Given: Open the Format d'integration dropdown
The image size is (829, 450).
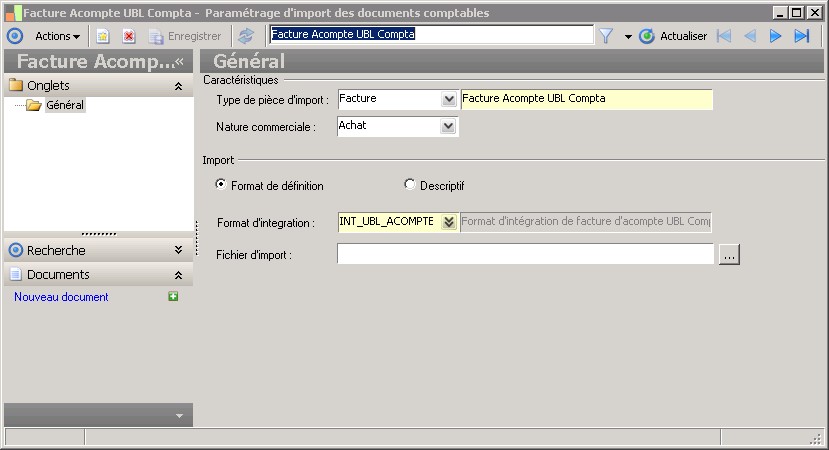Looking at the screenshot, I should pyautogui.click(x=449, y=222).
